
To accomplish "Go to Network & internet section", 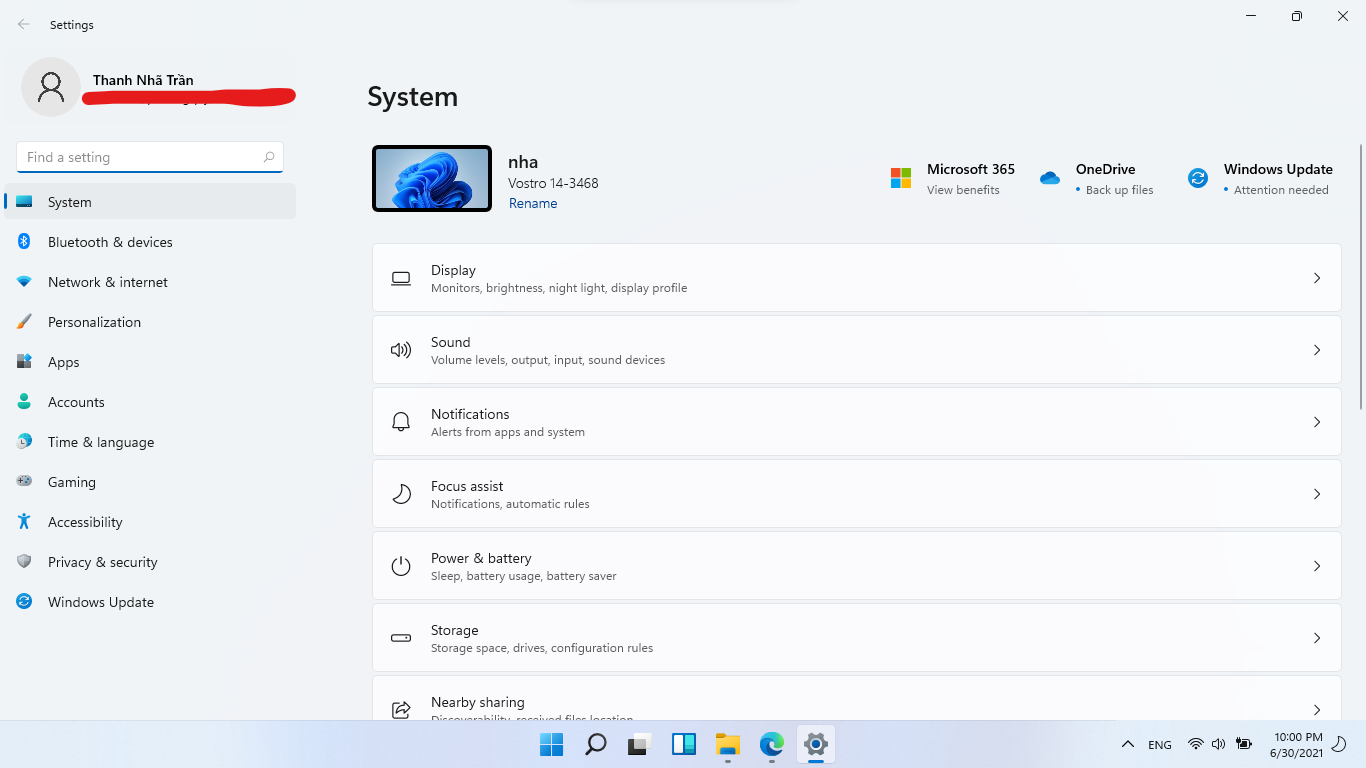I will pyautogui.click(x=150, y=282).
